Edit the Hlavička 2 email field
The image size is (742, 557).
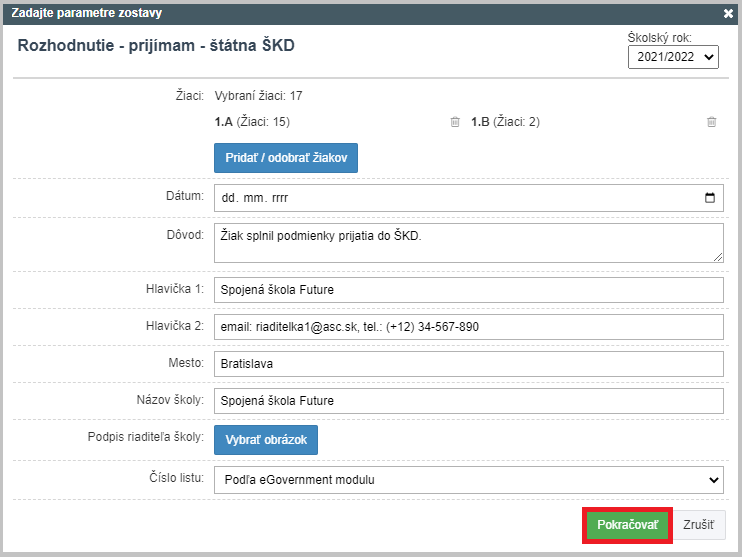tap(468, 327)
